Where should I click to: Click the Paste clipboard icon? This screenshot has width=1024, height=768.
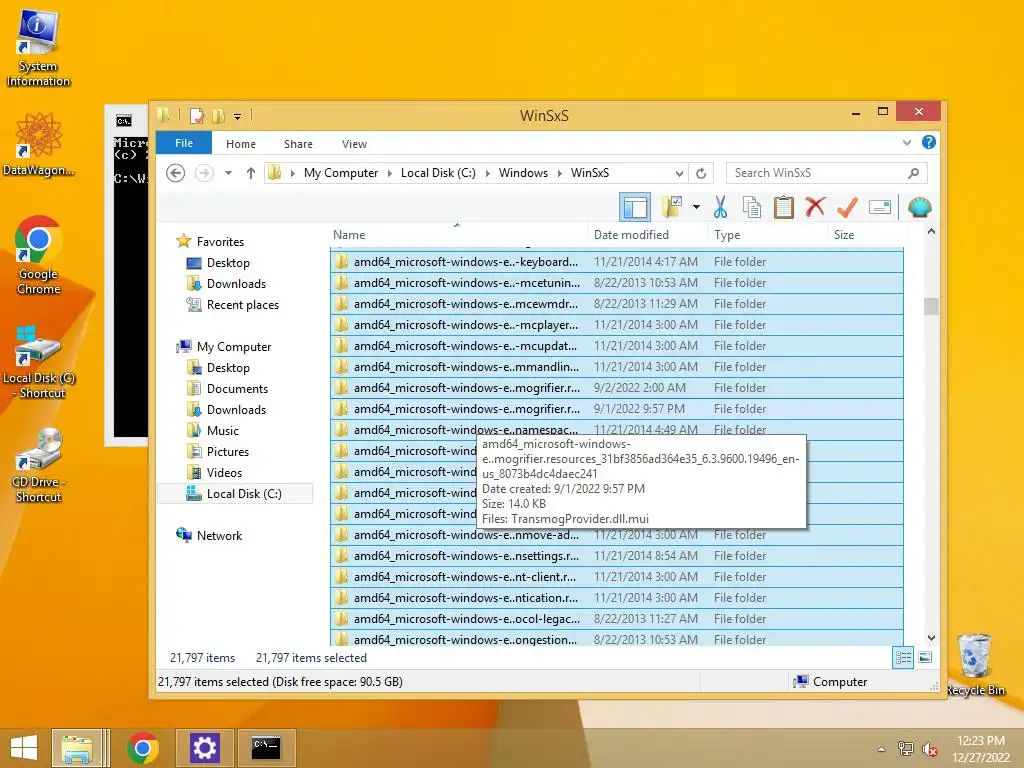click(x=784, y=208)
